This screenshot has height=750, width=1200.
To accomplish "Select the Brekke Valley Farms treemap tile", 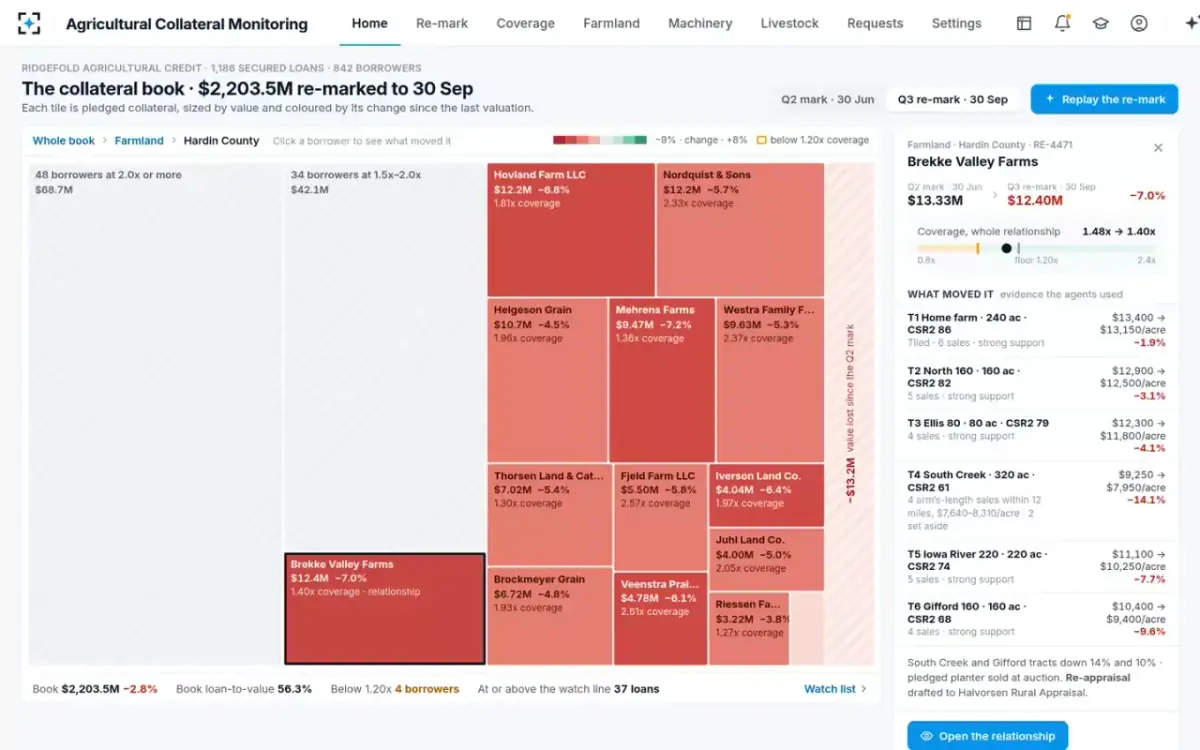I will click(385, 609).
